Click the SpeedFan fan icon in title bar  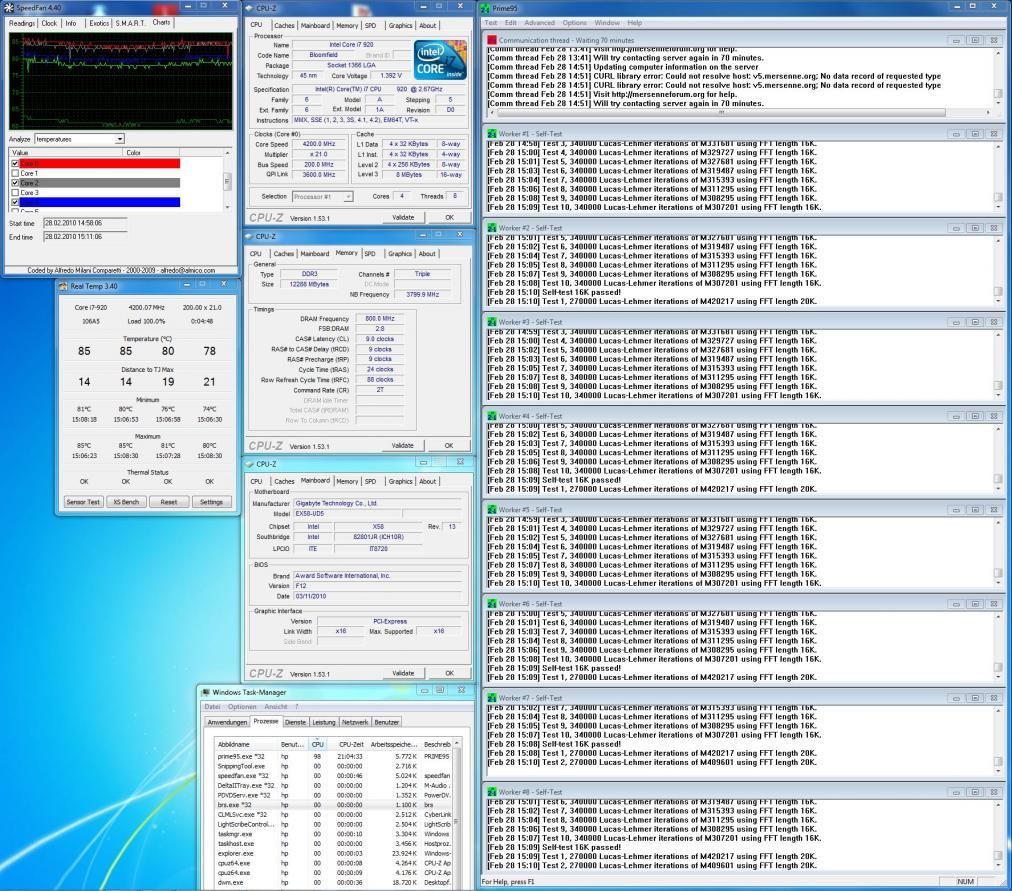(9, 8)
